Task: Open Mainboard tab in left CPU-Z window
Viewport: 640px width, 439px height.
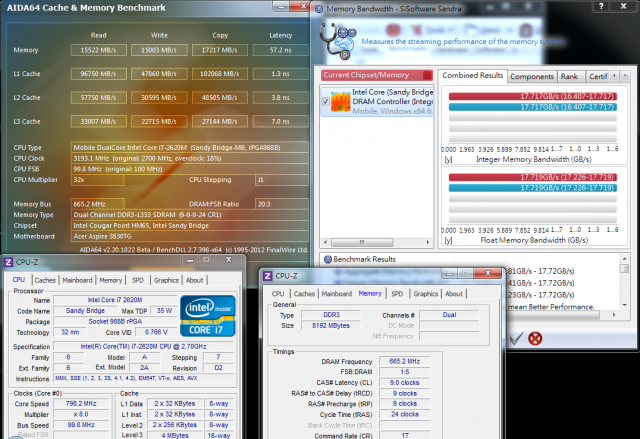Action: [77, 280]
